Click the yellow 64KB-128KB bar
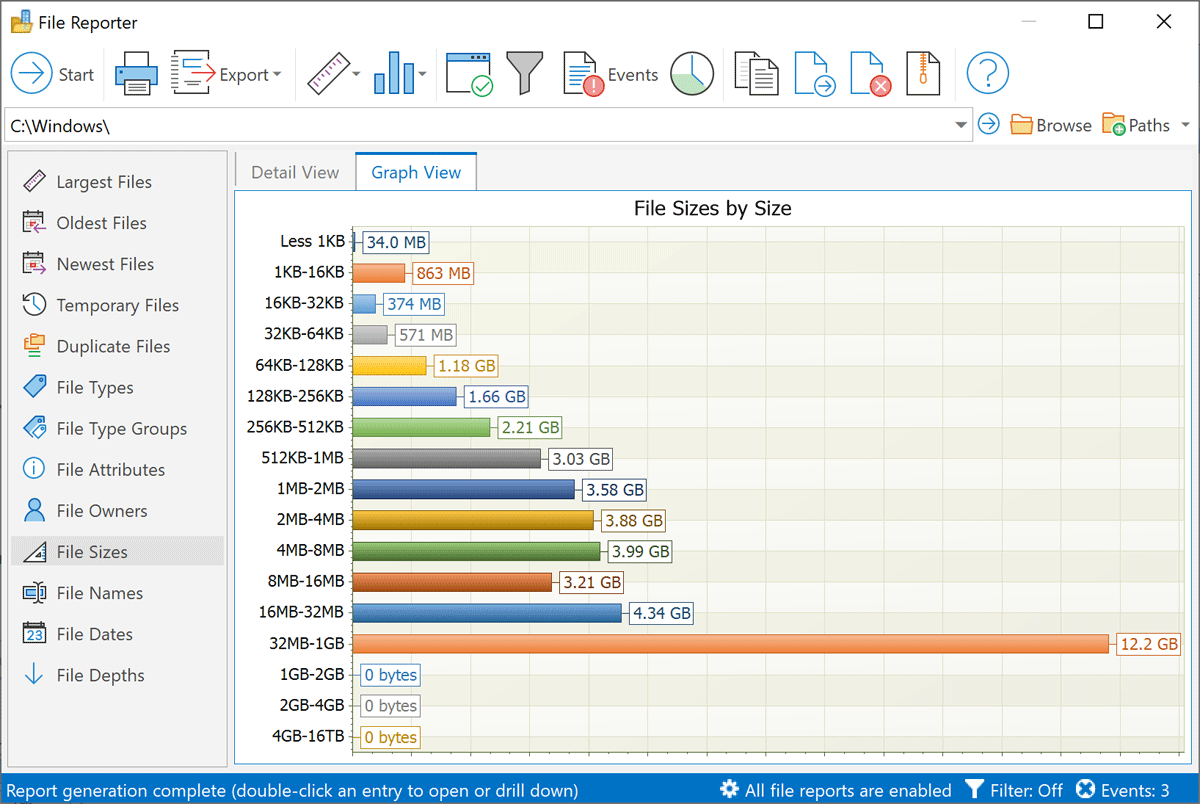1200x804 pixels. [390, 366]
